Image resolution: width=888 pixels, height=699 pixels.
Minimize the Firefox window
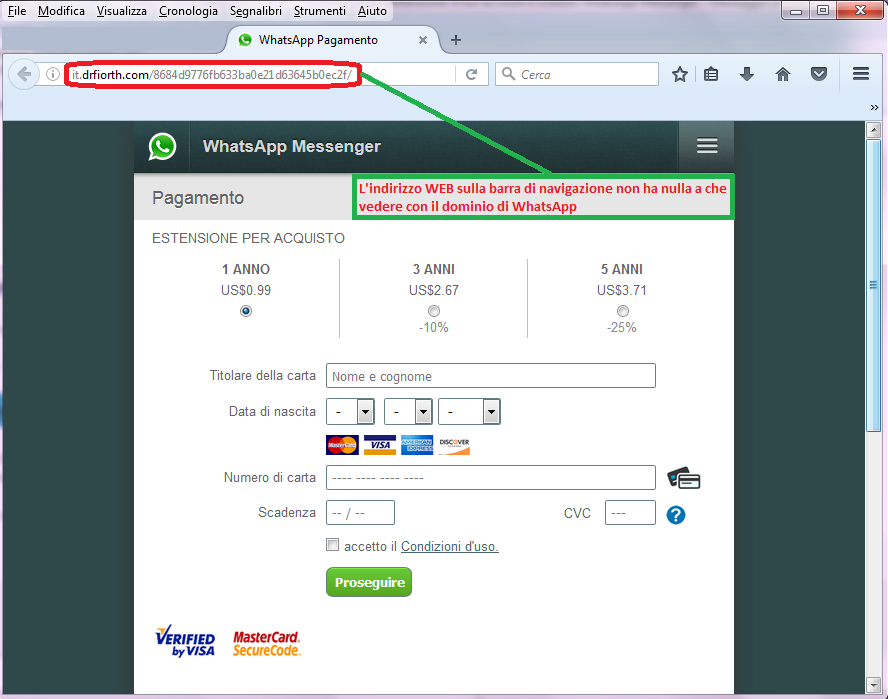pyautogui.click(x=796, y=10)
